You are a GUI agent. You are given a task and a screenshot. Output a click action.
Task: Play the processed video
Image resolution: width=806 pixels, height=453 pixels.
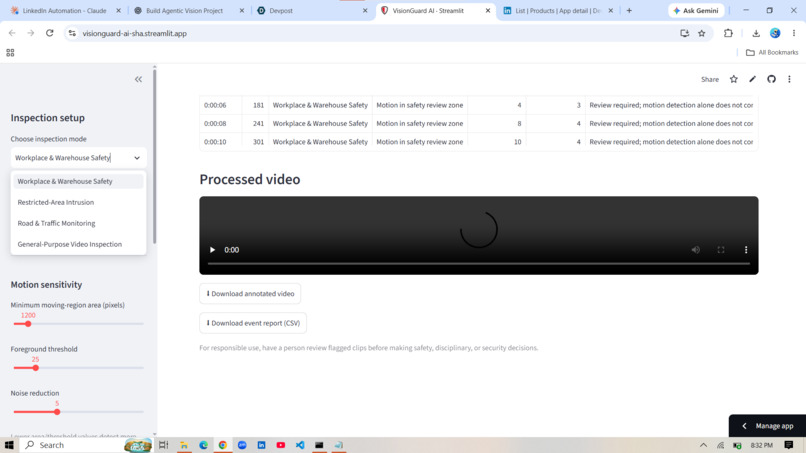212,250
